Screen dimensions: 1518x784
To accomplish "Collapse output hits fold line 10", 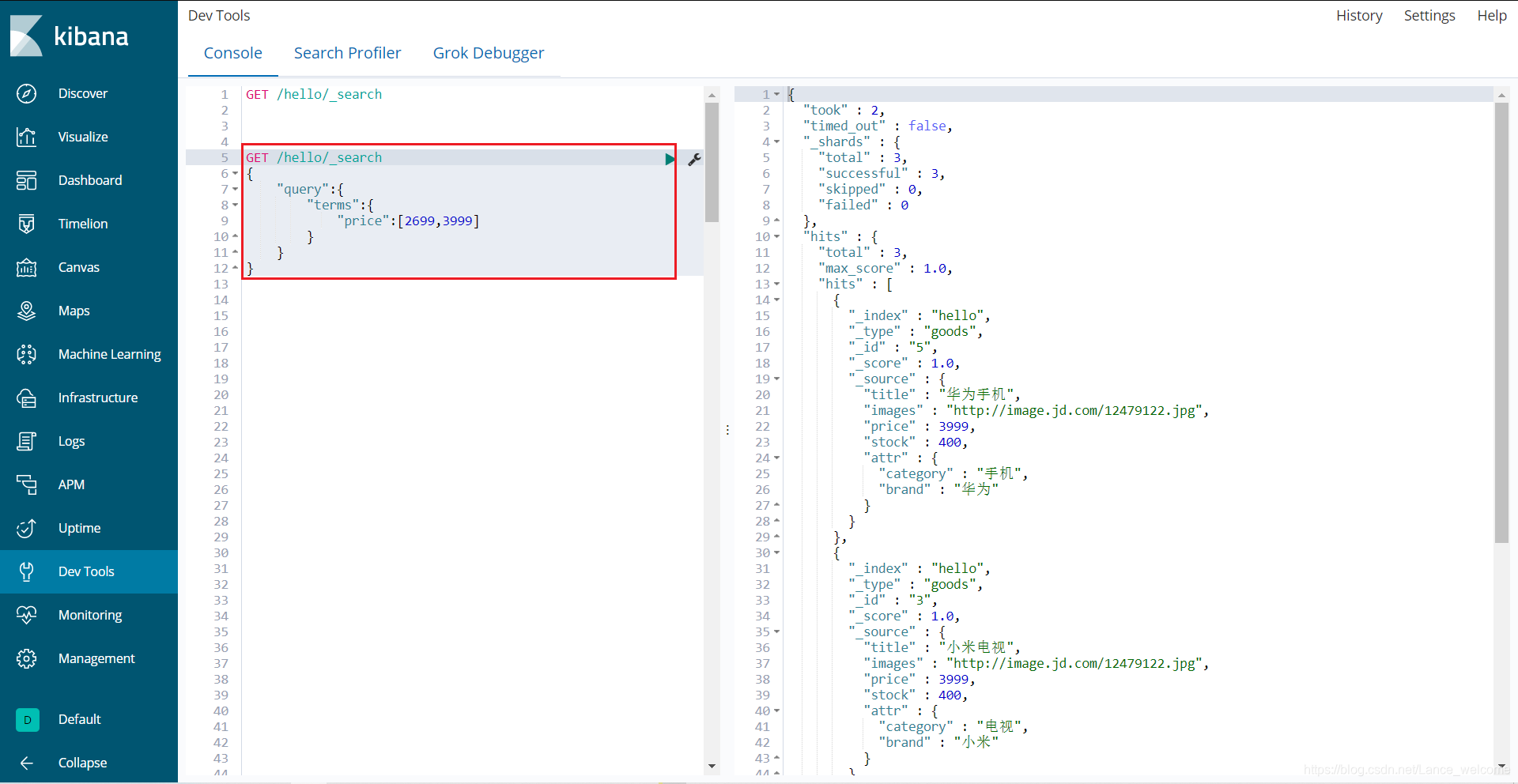I will point(776,237).
